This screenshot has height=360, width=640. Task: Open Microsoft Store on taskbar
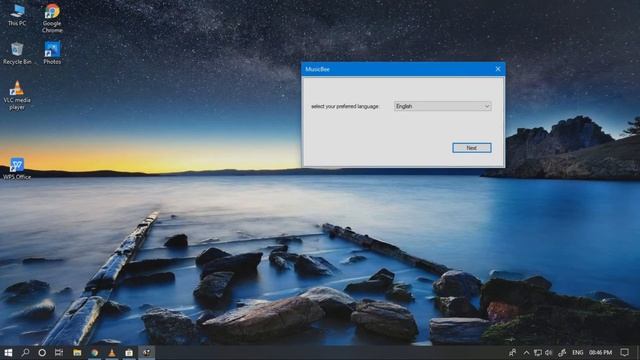coord(129,352)
